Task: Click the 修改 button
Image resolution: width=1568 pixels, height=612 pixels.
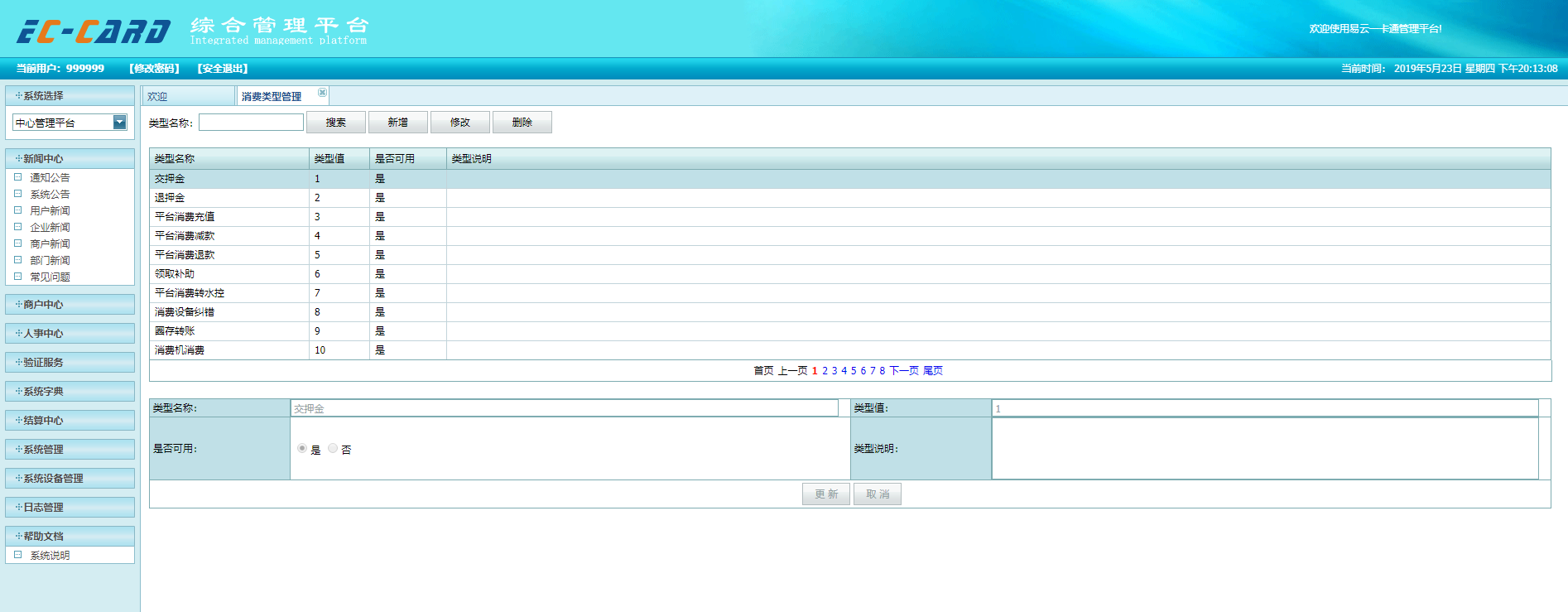Action: [460, 123]
